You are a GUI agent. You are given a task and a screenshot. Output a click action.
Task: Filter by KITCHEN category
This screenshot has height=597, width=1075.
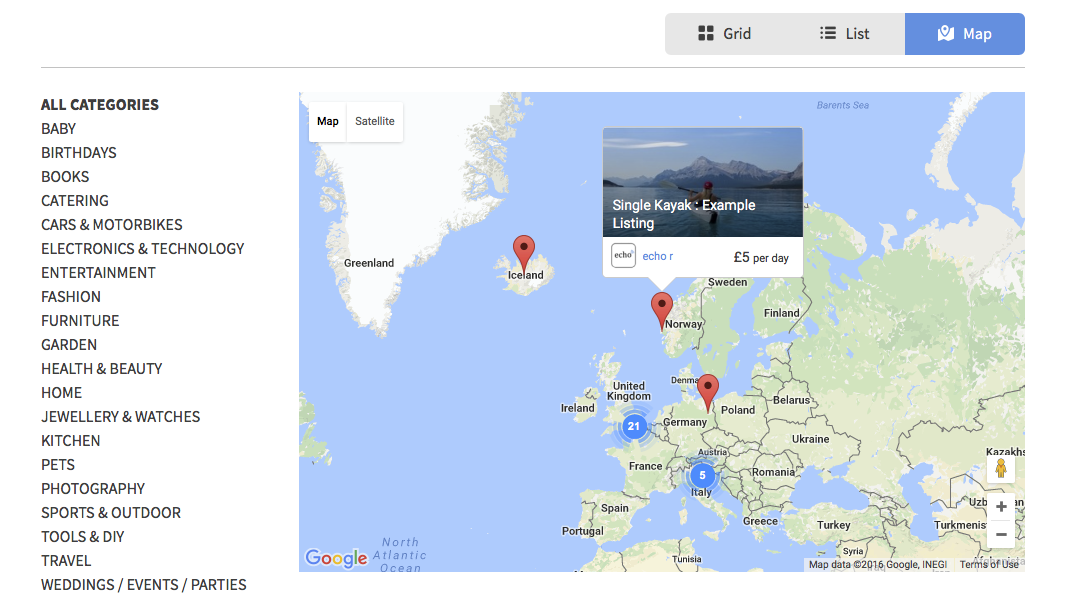pos(71,441)
